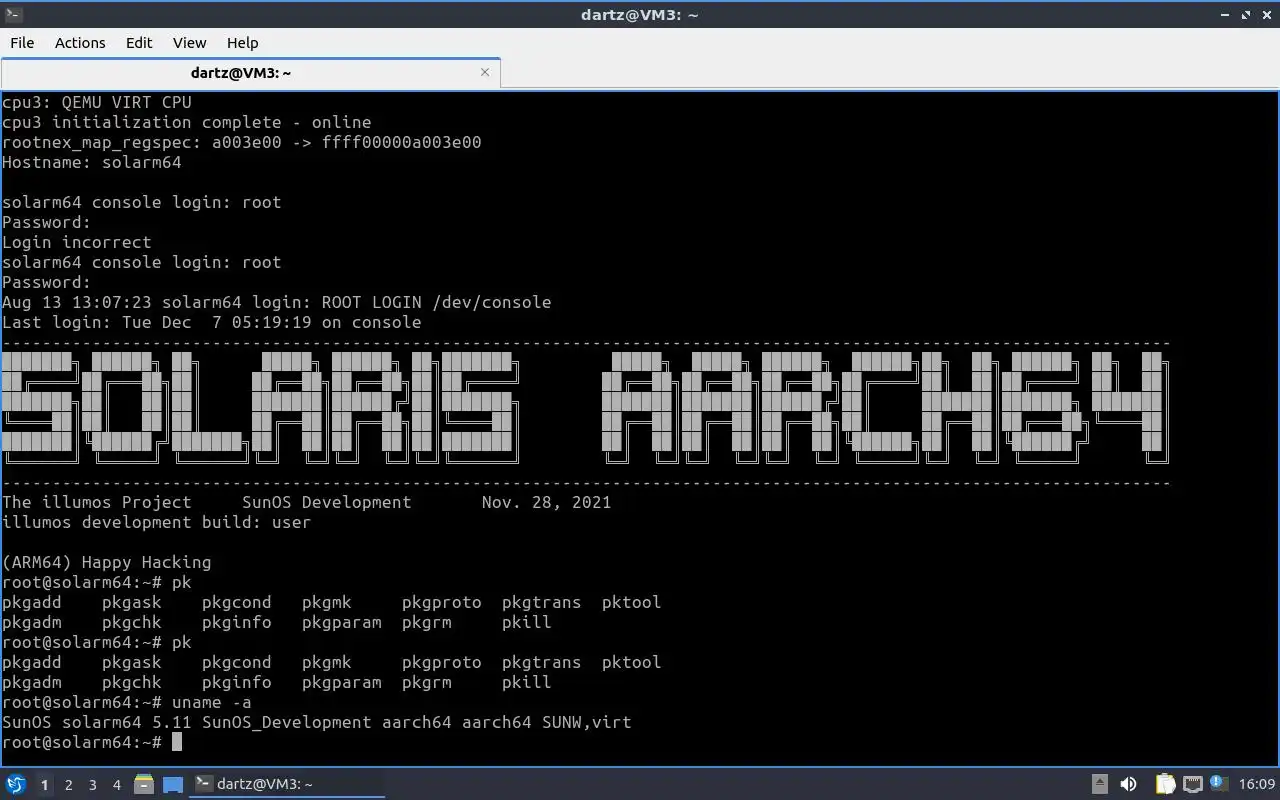Image resolution: width=1280 pixels, height=800 pixels.
Task: Click the 'rootnex_map_regspec' line
Action: coord(242,142)
